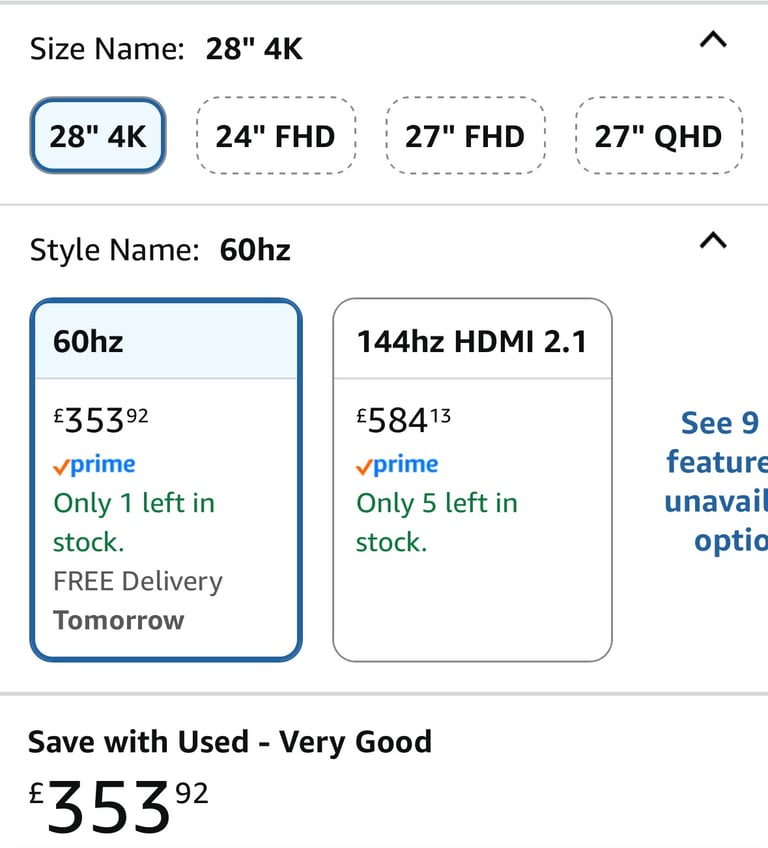Viewport: 768px width, 848px height.
Task: Pick the 27" FHD size option
Action: [465, 136]
